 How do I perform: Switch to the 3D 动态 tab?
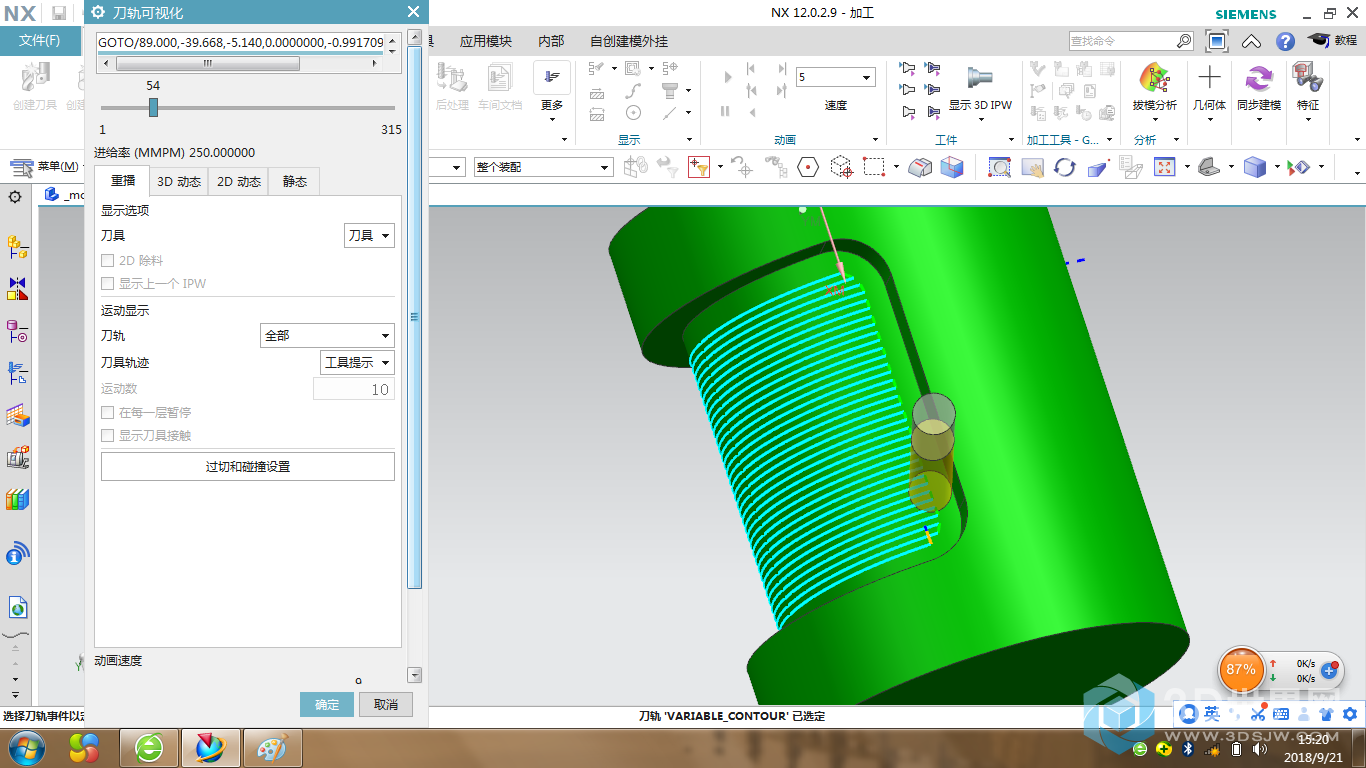click(179, 181)
